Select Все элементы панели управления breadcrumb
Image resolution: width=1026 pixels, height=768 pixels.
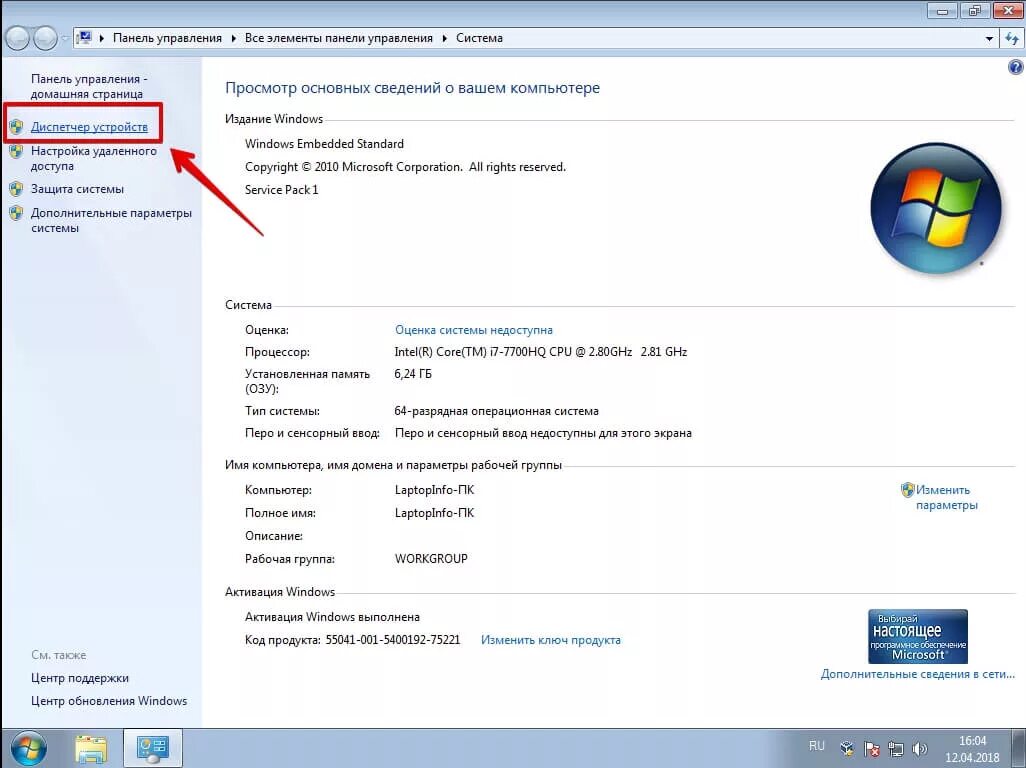click(339, 38)
